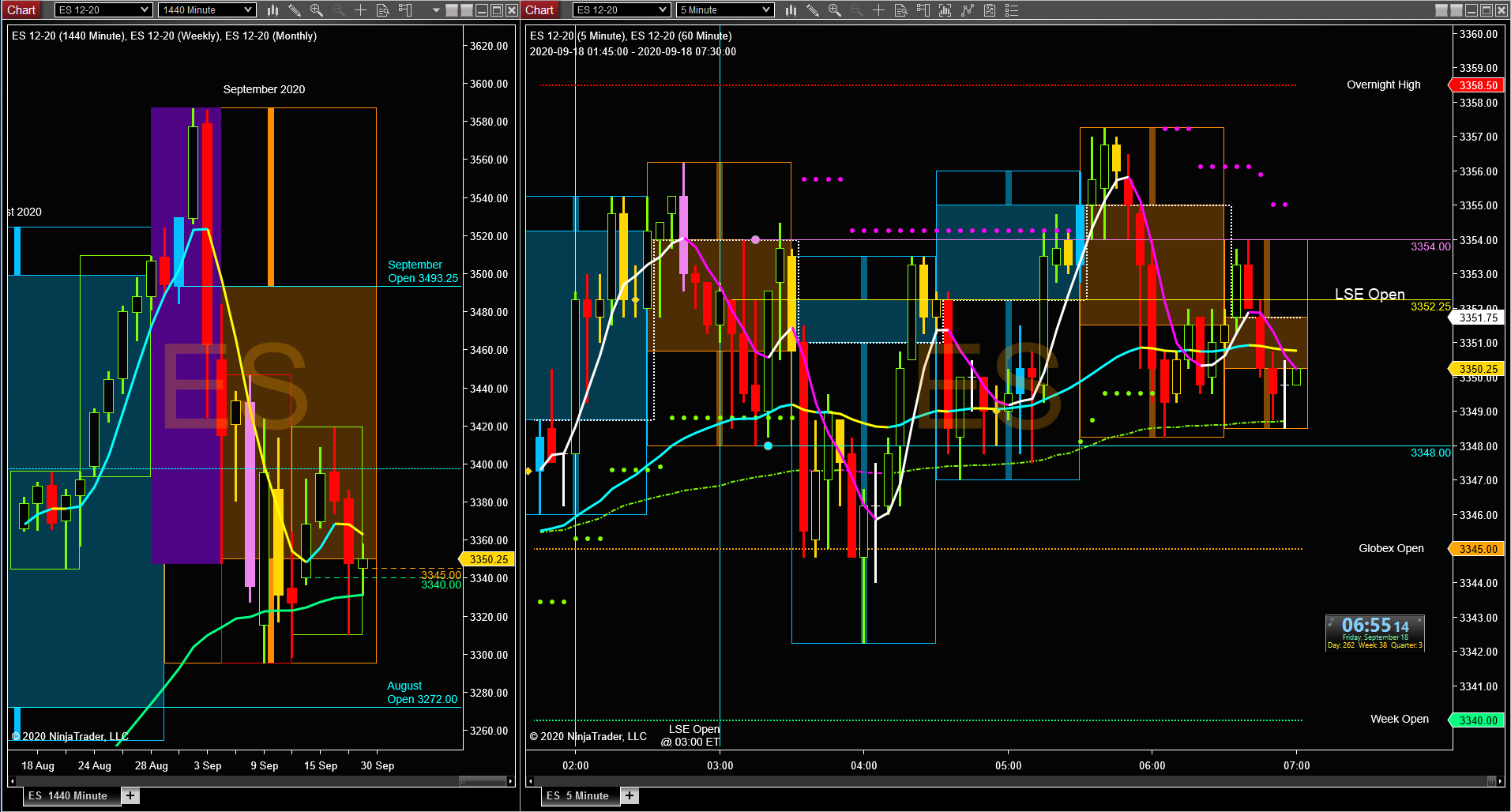
Task: Show data box in left chart toolbar
Action: pos(382,10)
